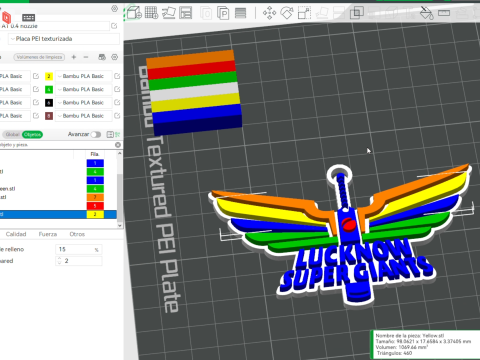The height and width of the screenshot is (360, 480).
Task: Open filament 4 Bambu PLA Basic dropdown
Action: pyautogui.click(x=83, y=89)
